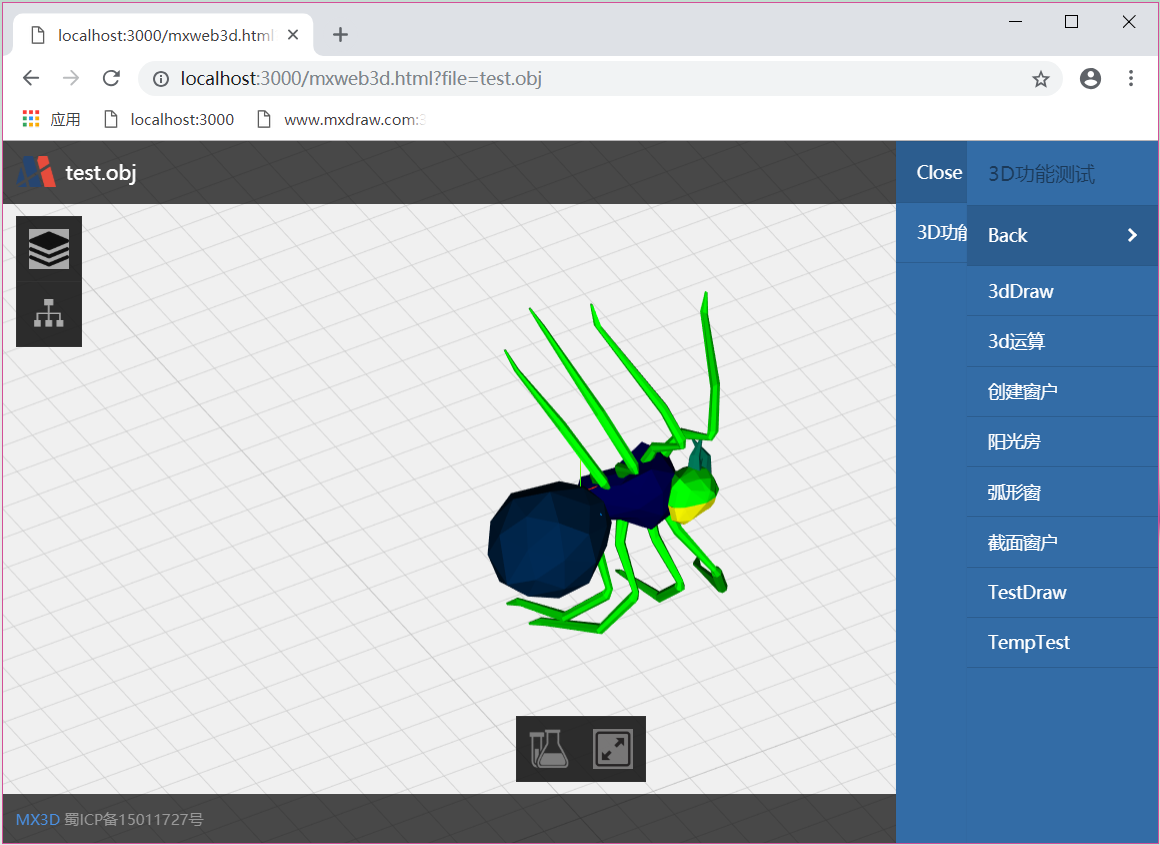The height and width of the screenshot is (845, 1160).
Task: Maximize the browser window
Action: (1070, 22)
